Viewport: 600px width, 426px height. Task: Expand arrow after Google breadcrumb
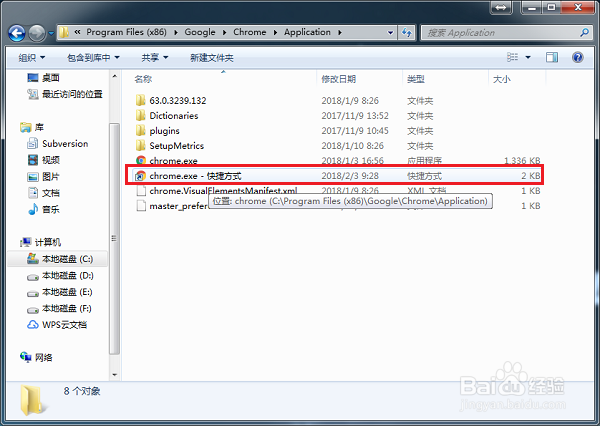coord(224,33)
